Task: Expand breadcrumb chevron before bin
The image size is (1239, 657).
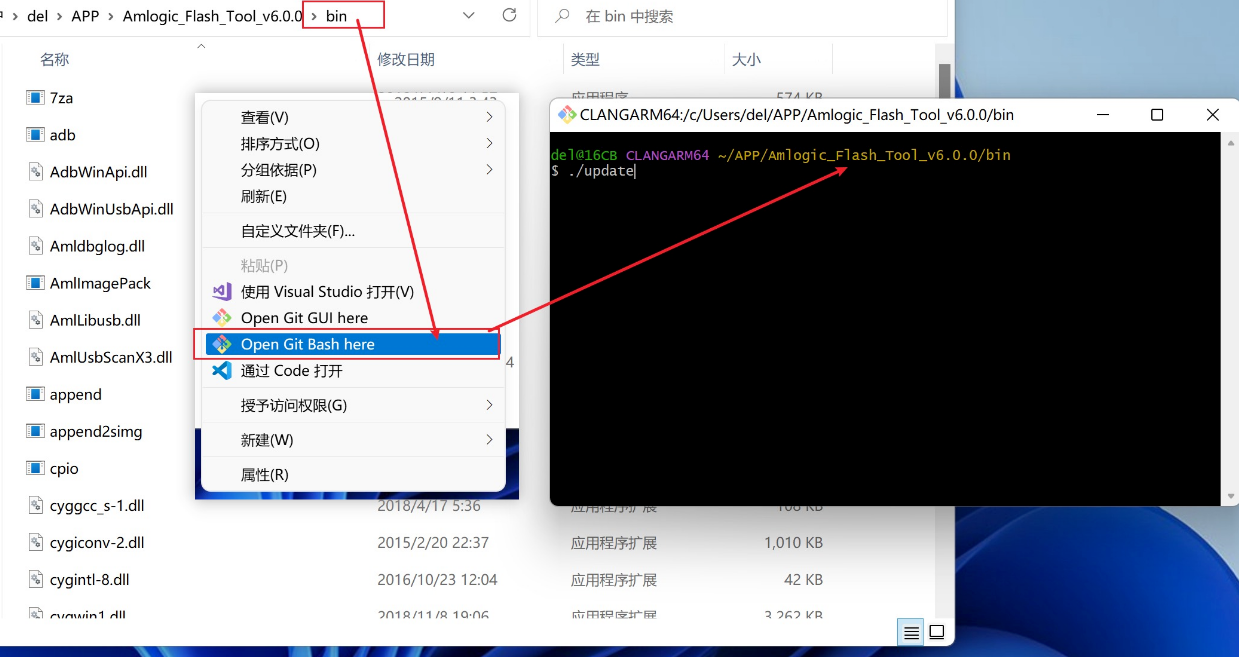Action: 313,16
